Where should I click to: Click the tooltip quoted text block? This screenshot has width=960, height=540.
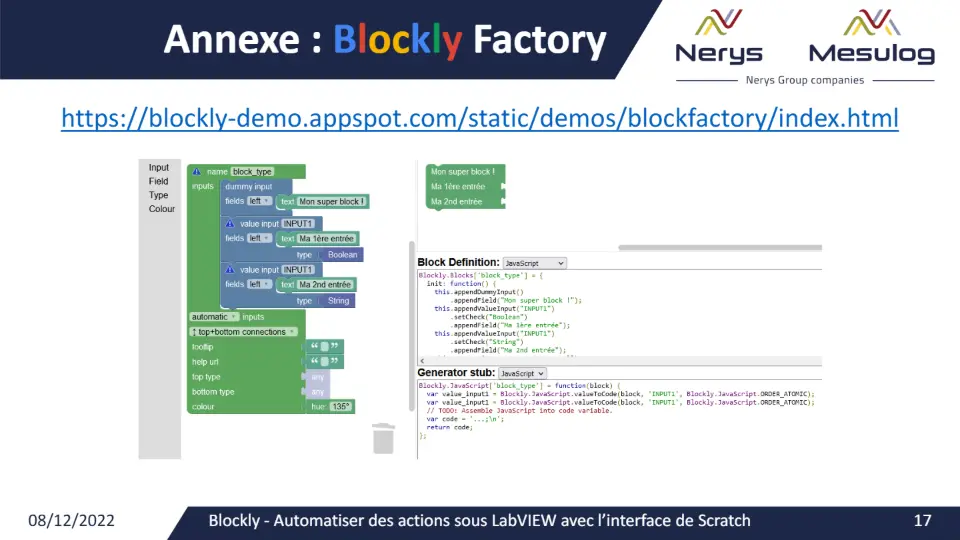[x=324, y=347]
